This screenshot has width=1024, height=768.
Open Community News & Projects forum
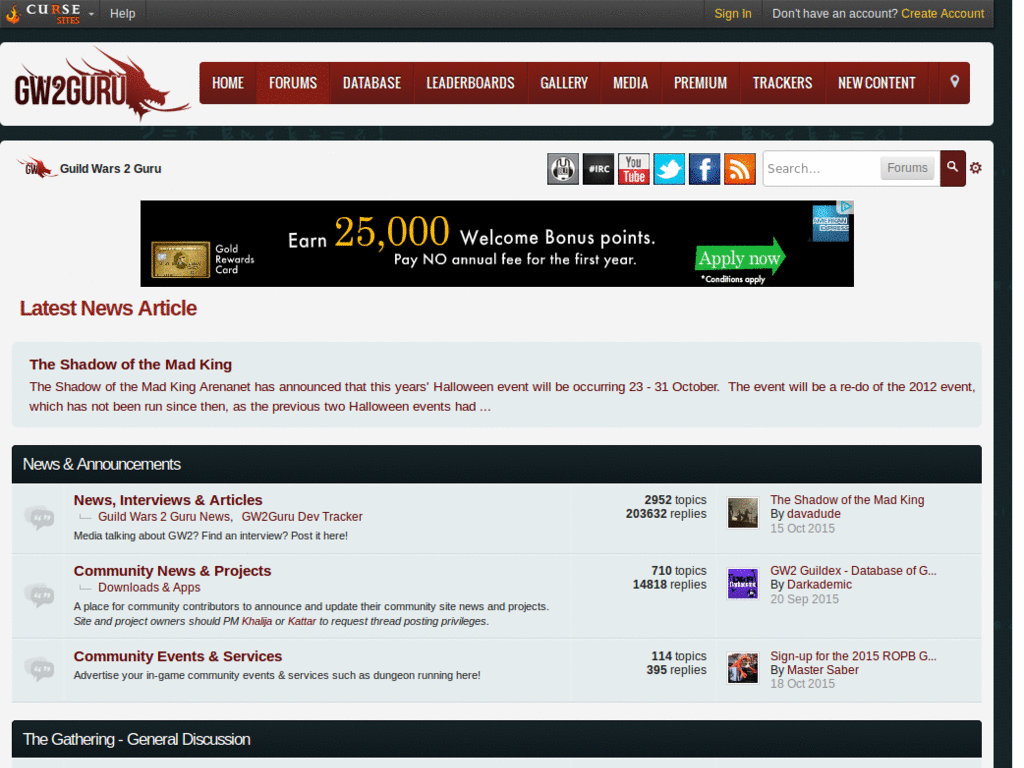tap(172, 571)
